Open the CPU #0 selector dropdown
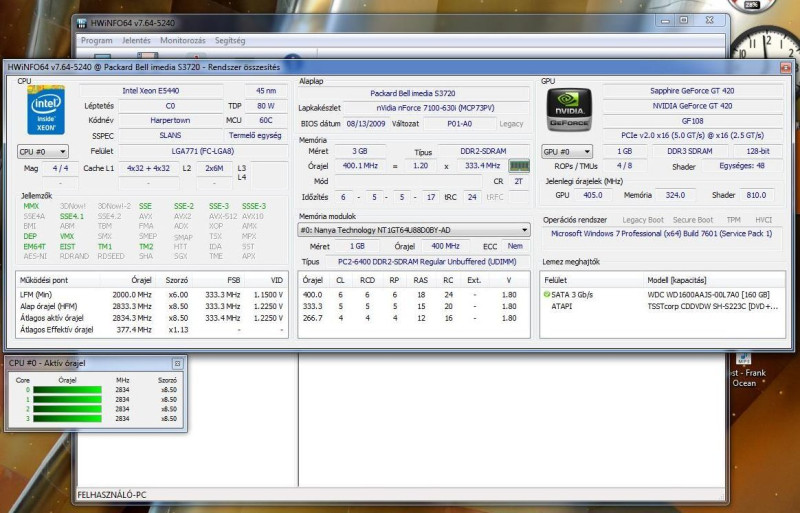Image resolution: width=800 pixels, height=513 pixels. tap(43, 152)
